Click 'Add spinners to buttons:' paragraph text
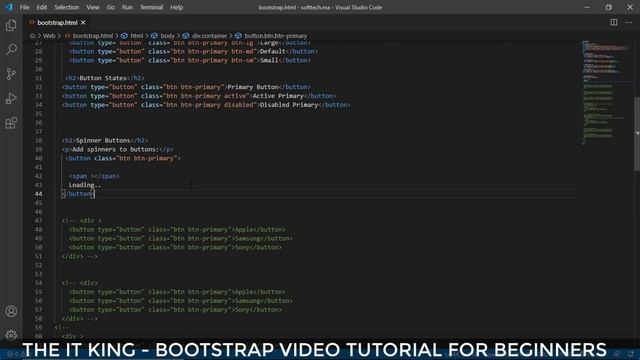Screen dimensions: 640x360 coord(116,149)
